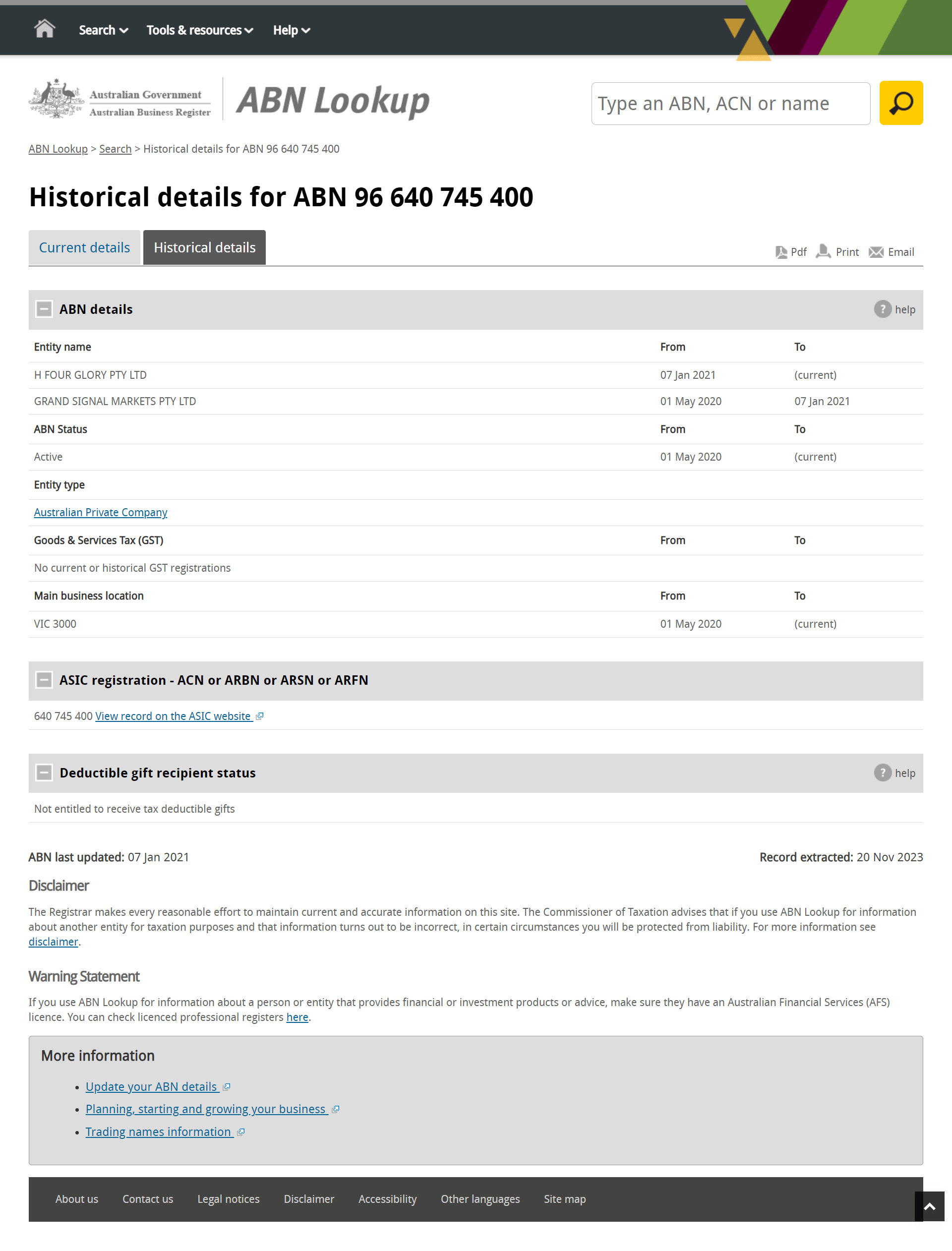Click Record extracted date 20 Nov 2023
The width and height of the screenshot is (952, 1251).
890,857
